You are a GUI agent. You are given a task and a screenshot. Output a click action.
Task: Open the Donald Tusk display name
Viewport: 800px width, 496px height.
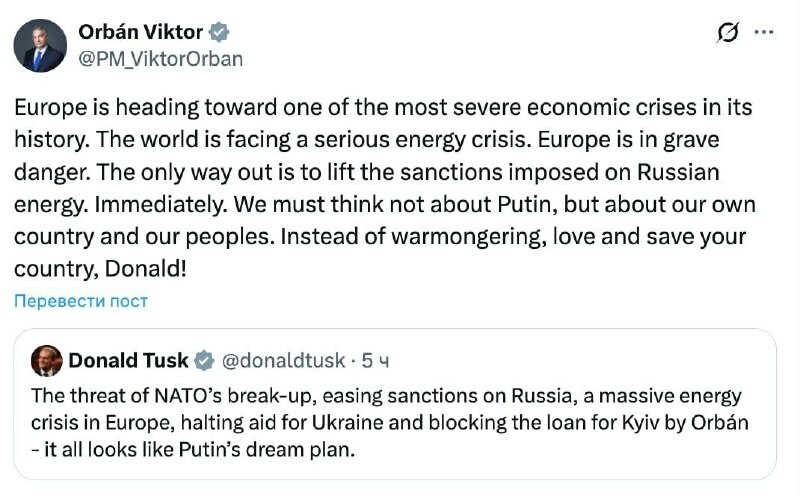tap(130, 360)
